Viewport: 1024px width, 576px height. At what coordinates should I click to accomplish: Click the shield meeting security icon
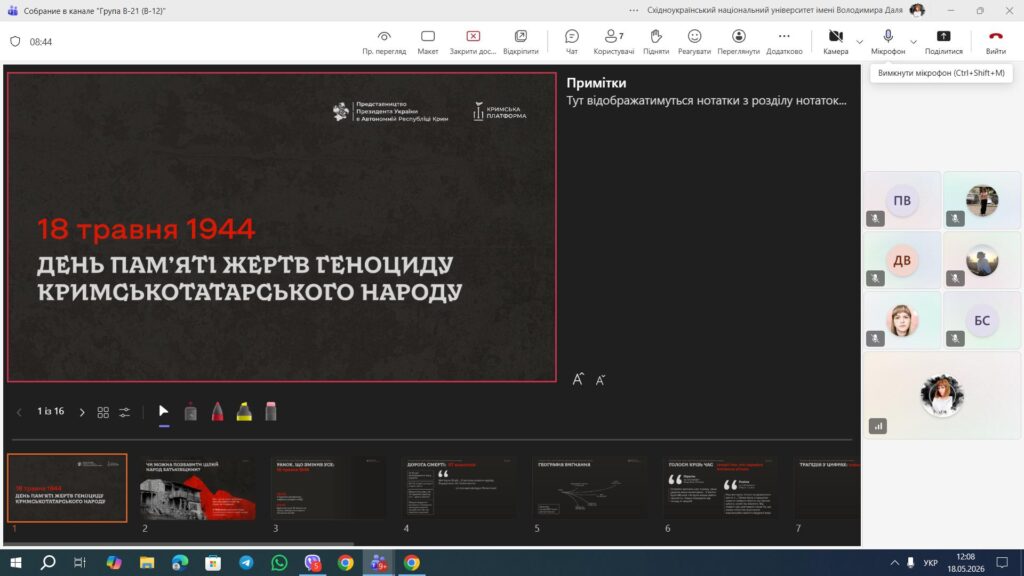click(x=15, y=42)
